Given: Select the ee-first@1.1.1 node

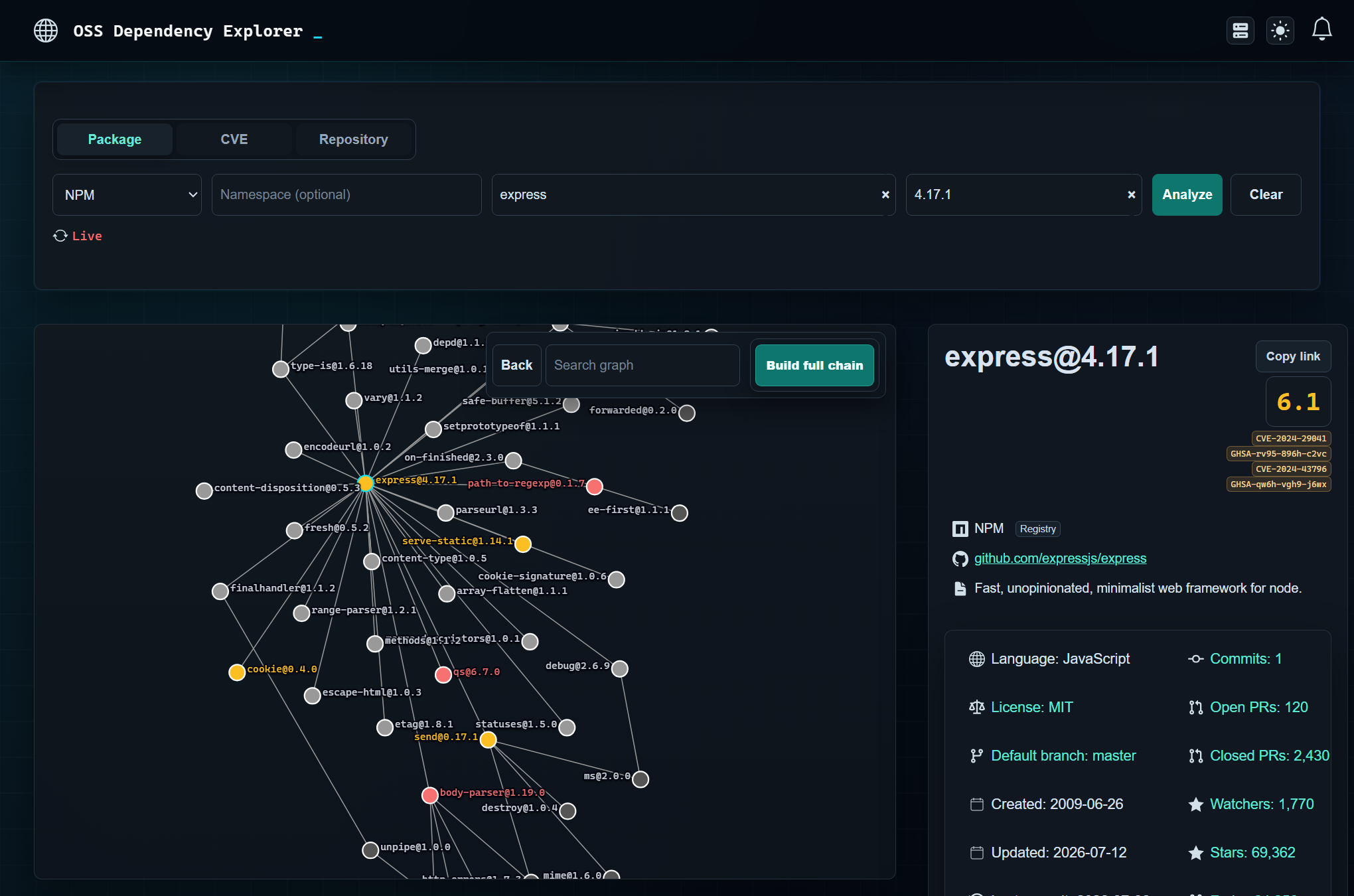Looking at the screenshot, I should click(x=680, y=513).
